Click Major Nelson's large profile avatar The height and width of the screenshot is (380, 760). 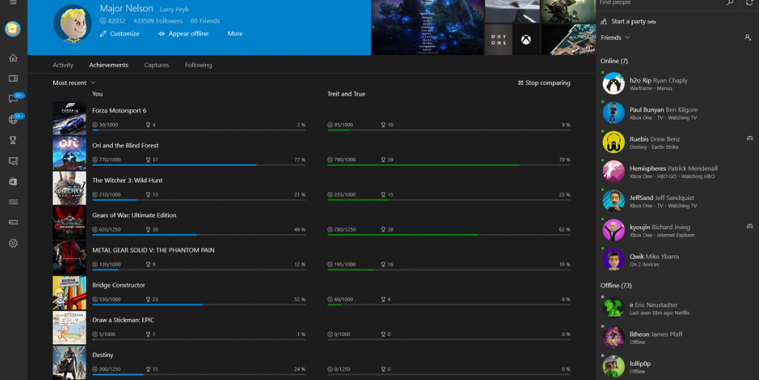pos(73,23)
